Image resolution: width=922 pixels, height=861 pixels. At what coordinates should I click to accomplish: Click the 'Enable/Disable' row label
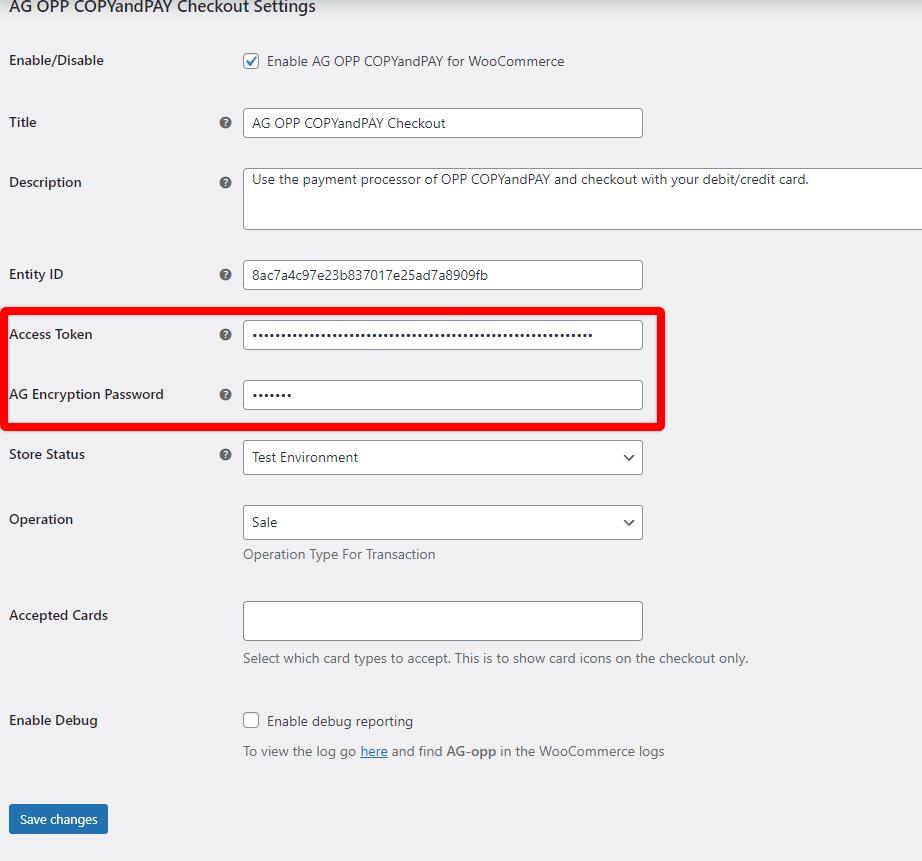(x=56, y=60)
